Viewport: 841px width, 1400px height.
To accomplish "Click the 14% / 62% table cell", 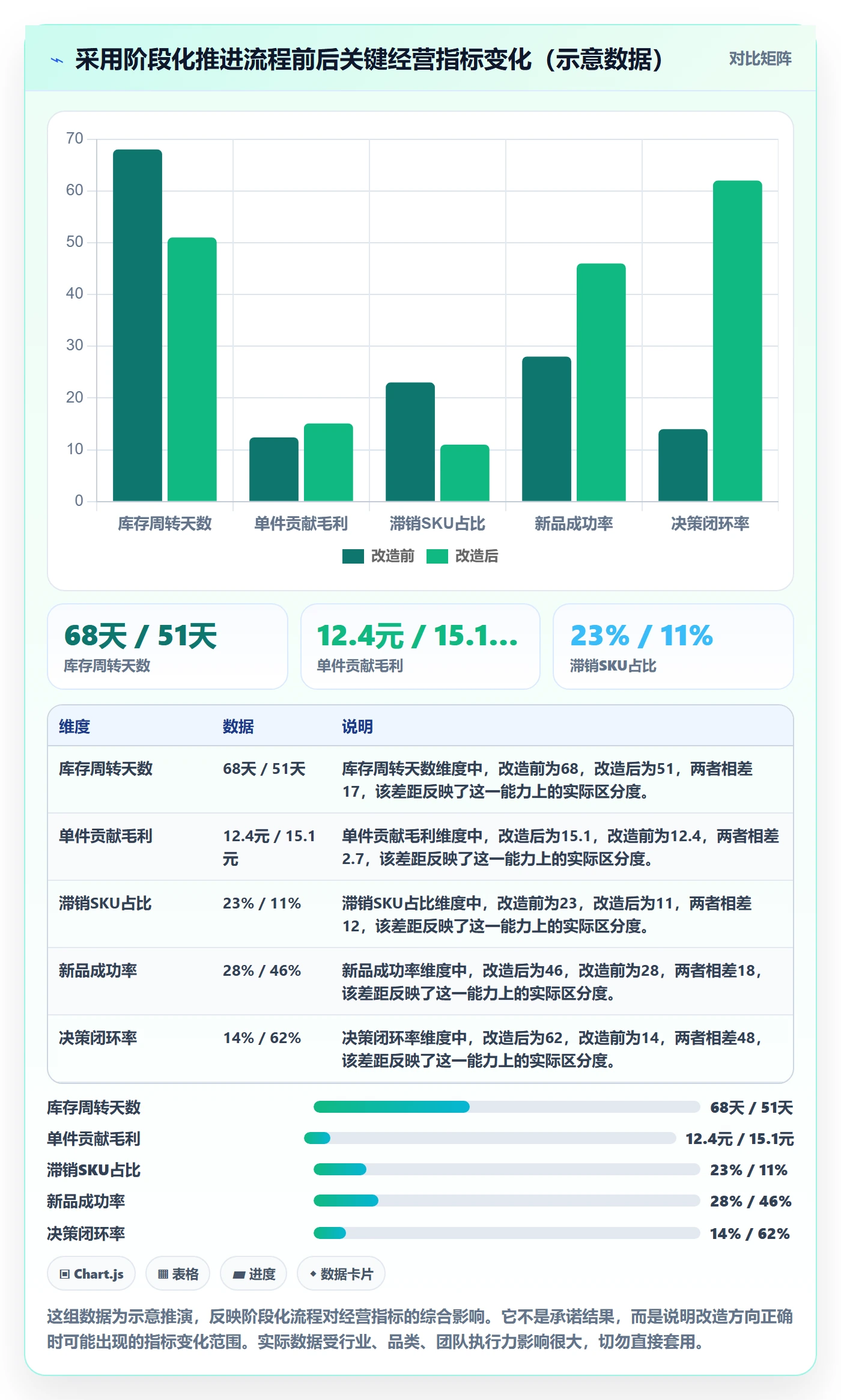I will (262, 1038).
